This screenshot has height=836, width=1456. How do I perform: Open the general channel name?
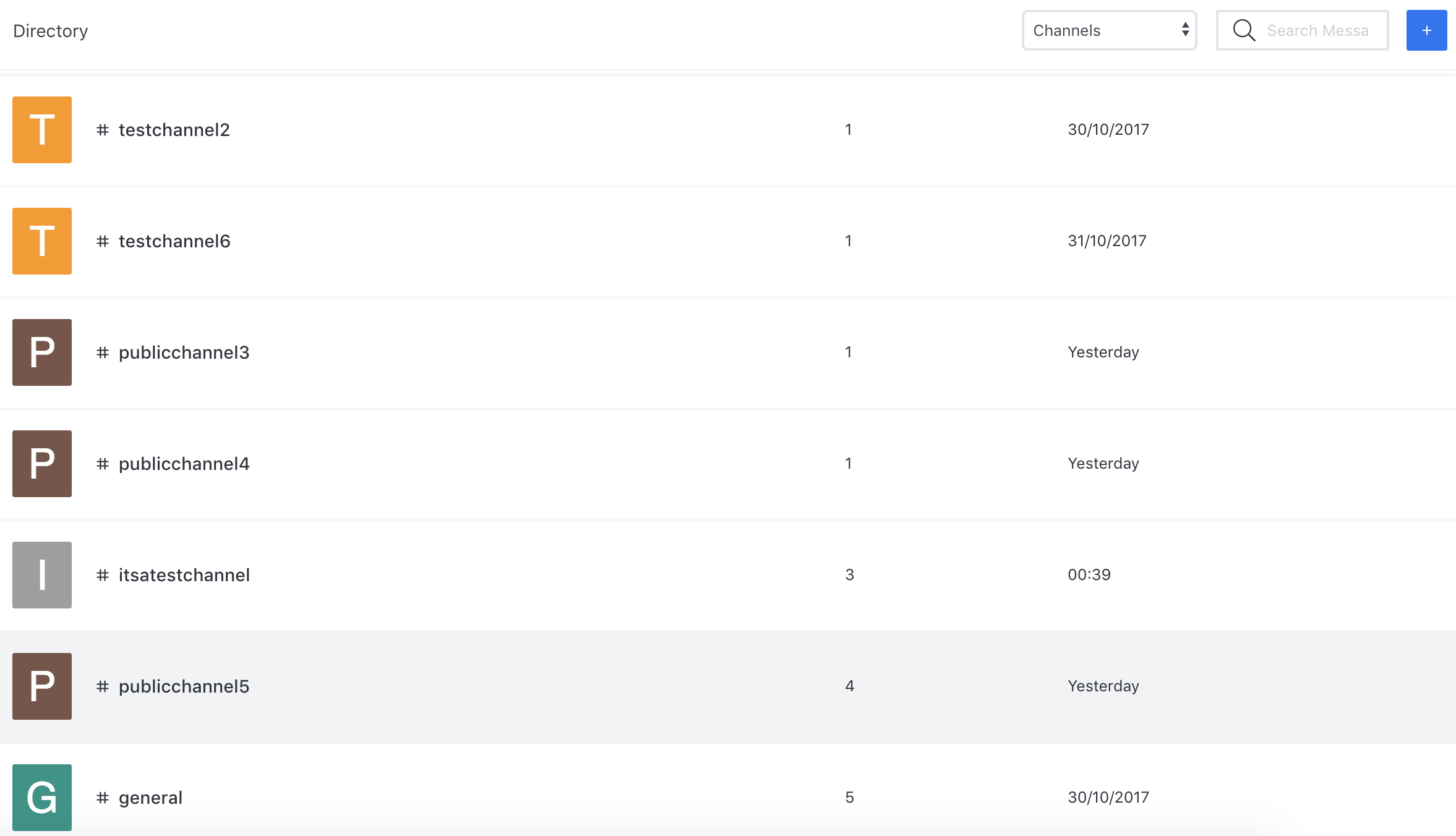pos(150,798)
